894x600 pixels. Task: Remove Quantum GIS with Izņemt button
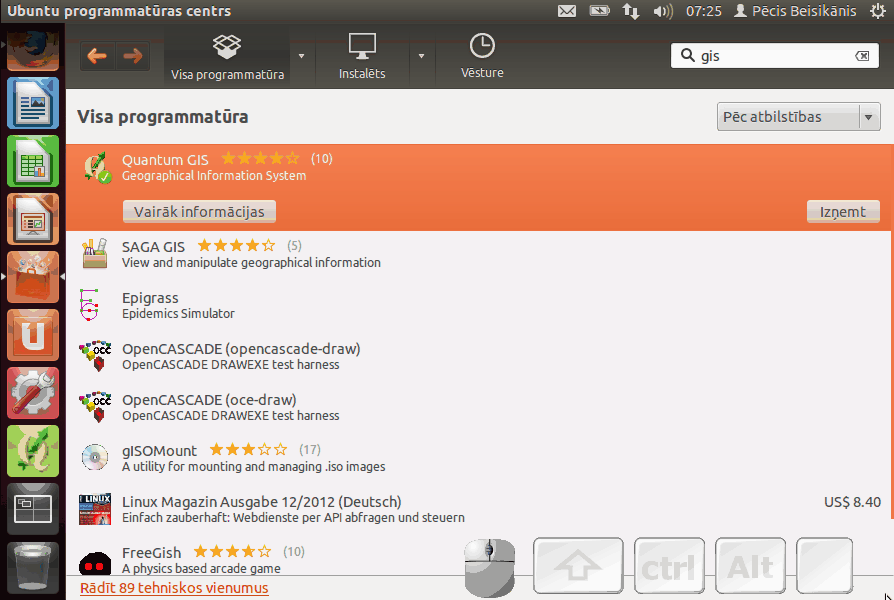[x=843, y=212]
